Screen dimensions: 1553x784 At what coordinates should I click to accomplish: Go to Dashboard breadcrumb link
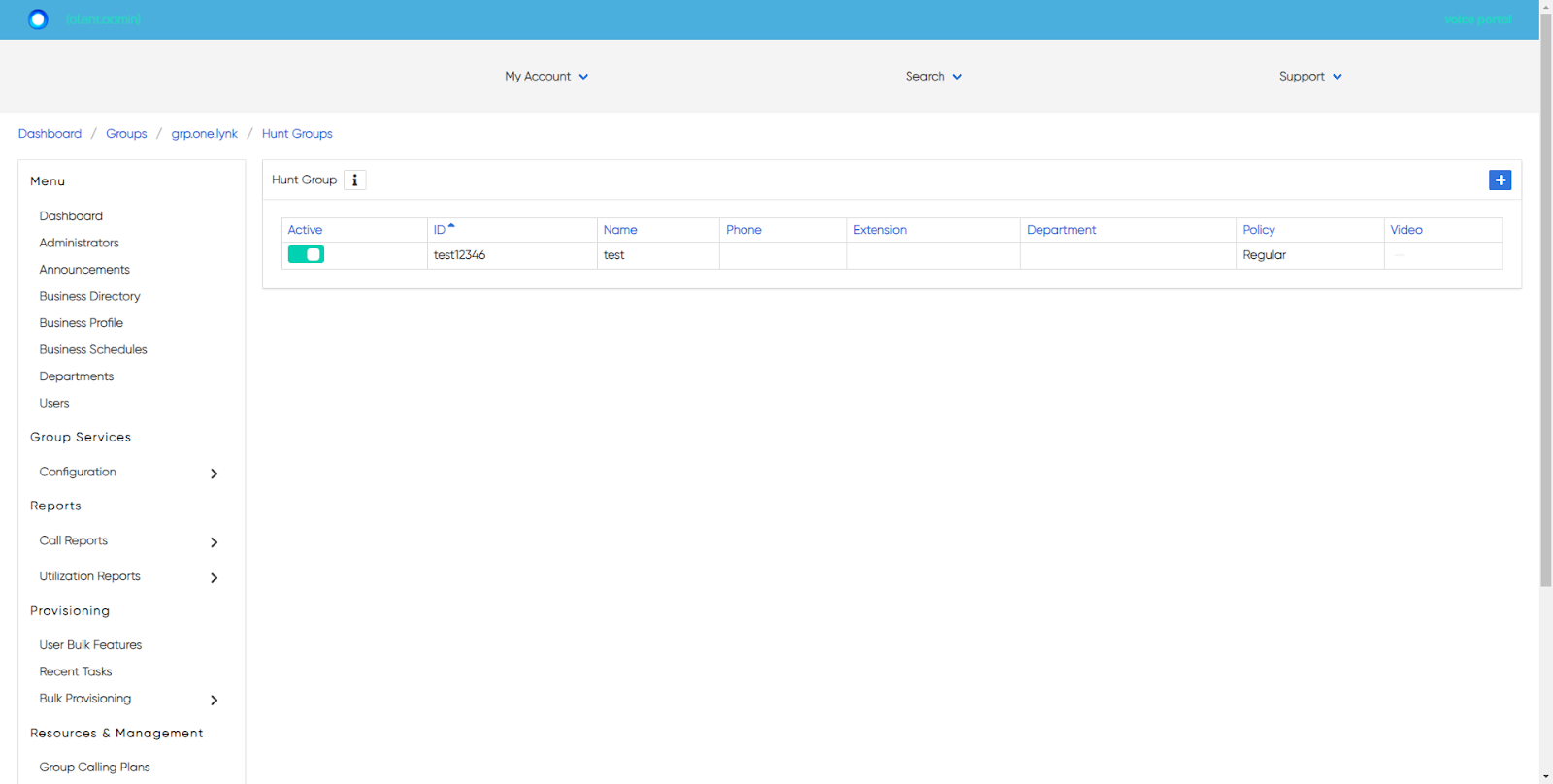(x=50, y=134)
